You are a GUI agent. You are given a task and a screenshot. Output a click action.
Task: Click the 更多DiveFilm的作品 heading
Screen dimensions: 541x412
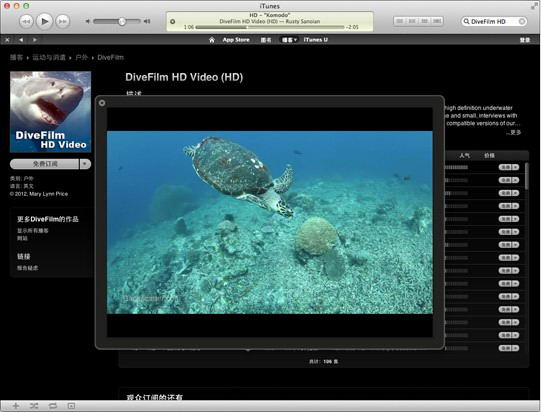[x=48, y=219]
